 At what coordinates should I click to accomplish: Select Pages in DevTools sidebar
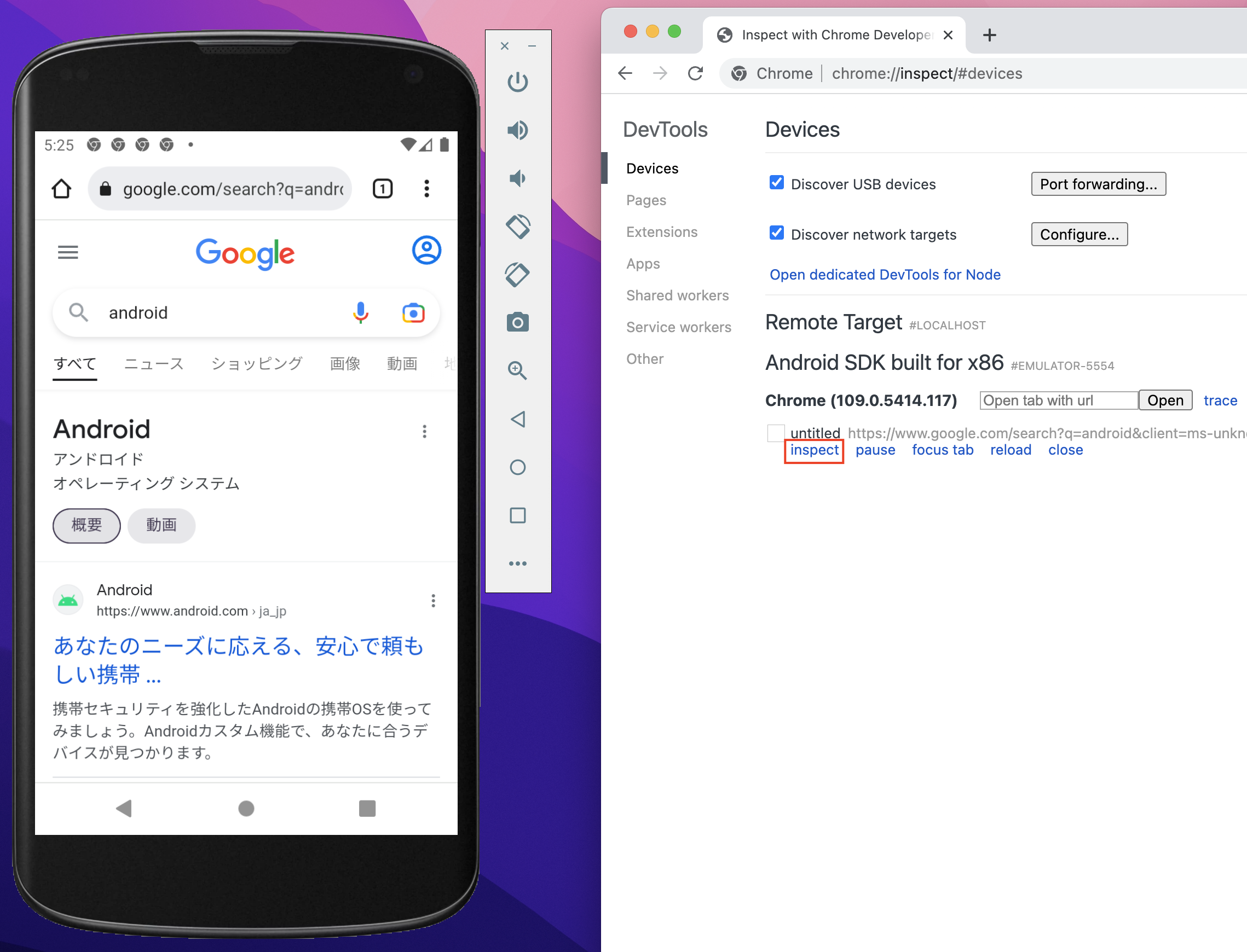645,200
